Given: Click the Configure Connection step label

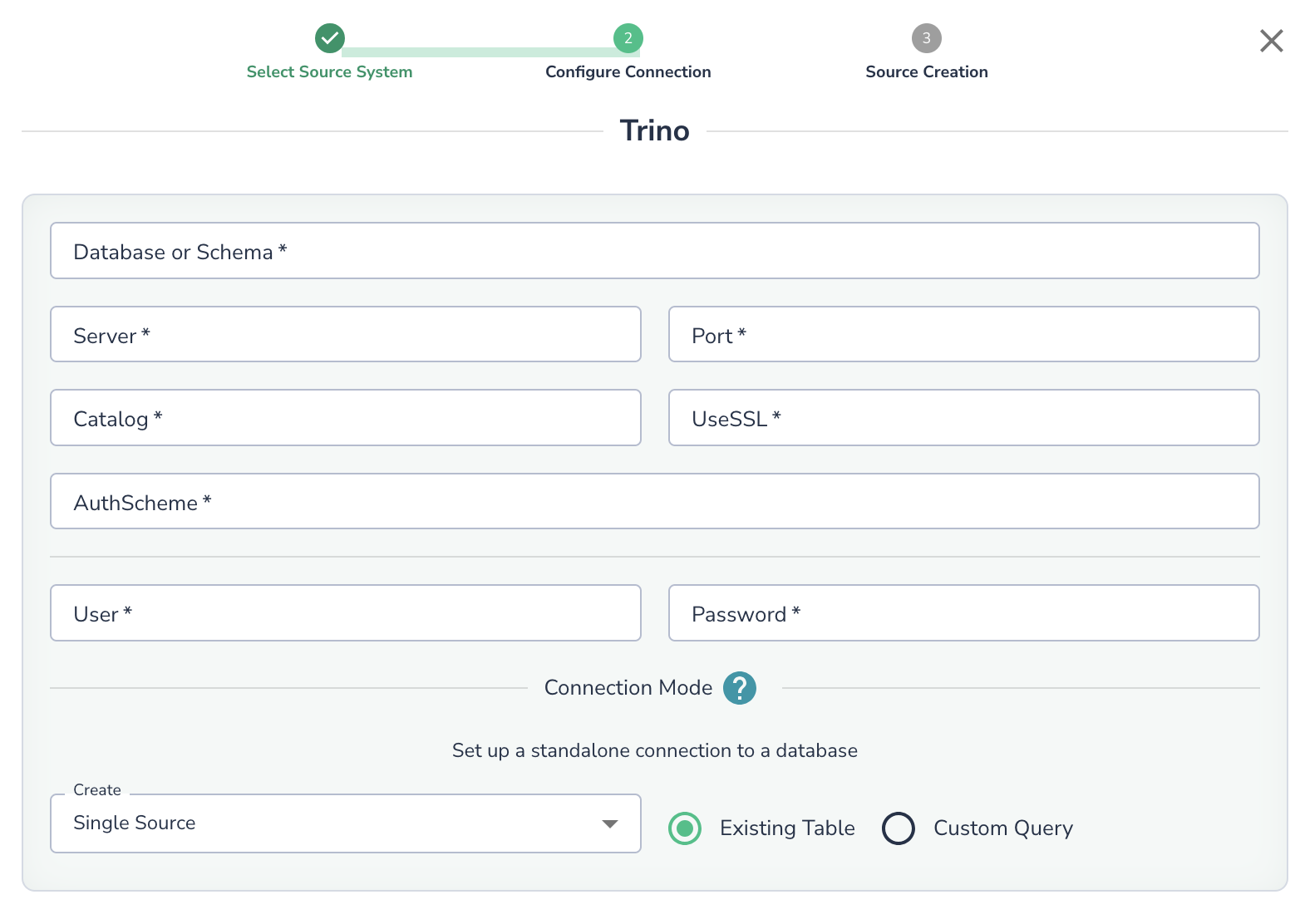Looking at the screenshot, I should (628, 71).
